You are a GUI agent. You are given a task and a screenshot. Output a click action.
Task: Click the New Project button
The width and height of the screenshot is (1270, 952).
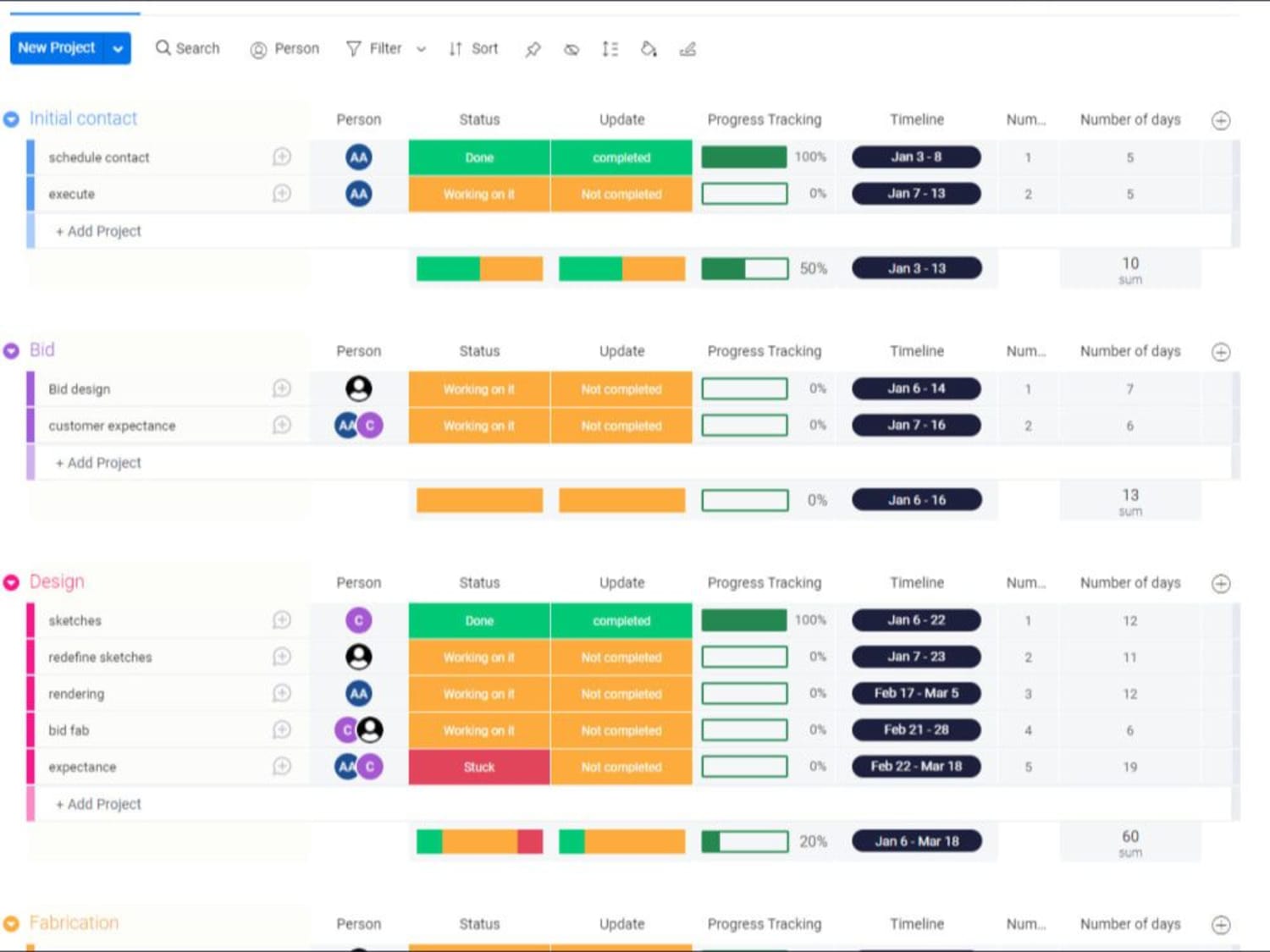[57, 48]
